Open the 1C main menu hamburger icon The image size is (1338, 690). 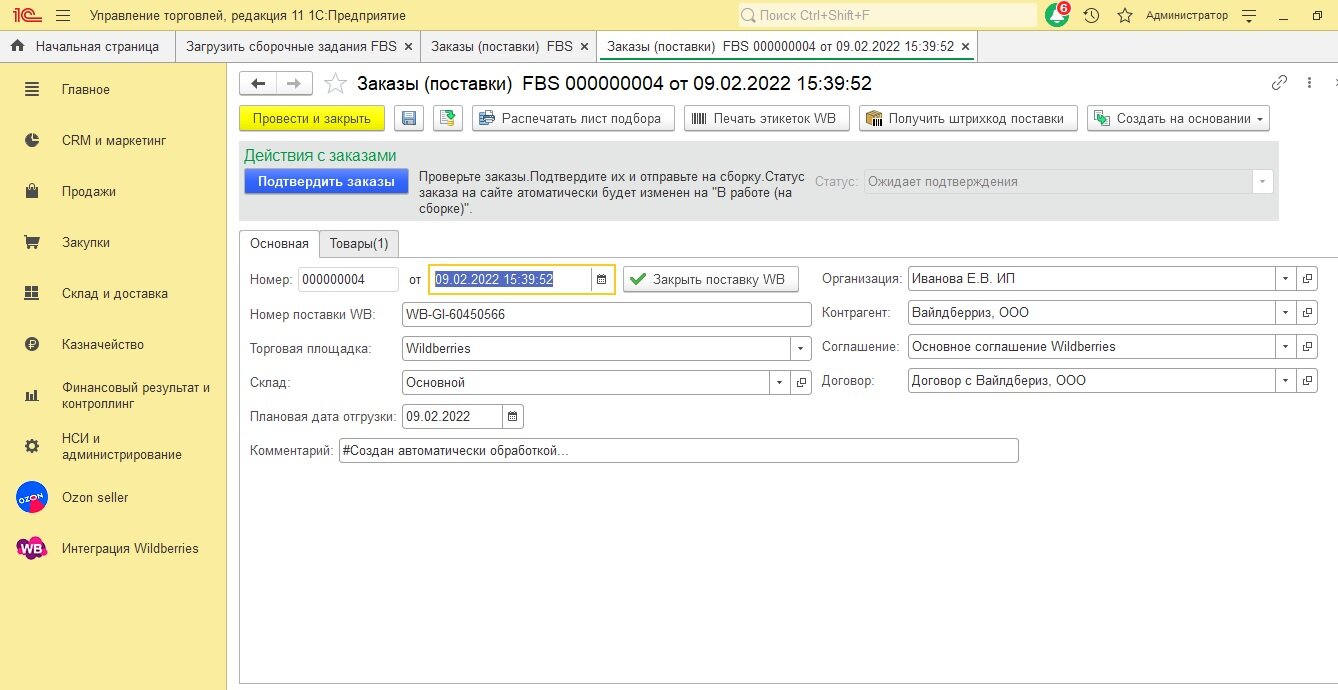(x=63, y=15)
